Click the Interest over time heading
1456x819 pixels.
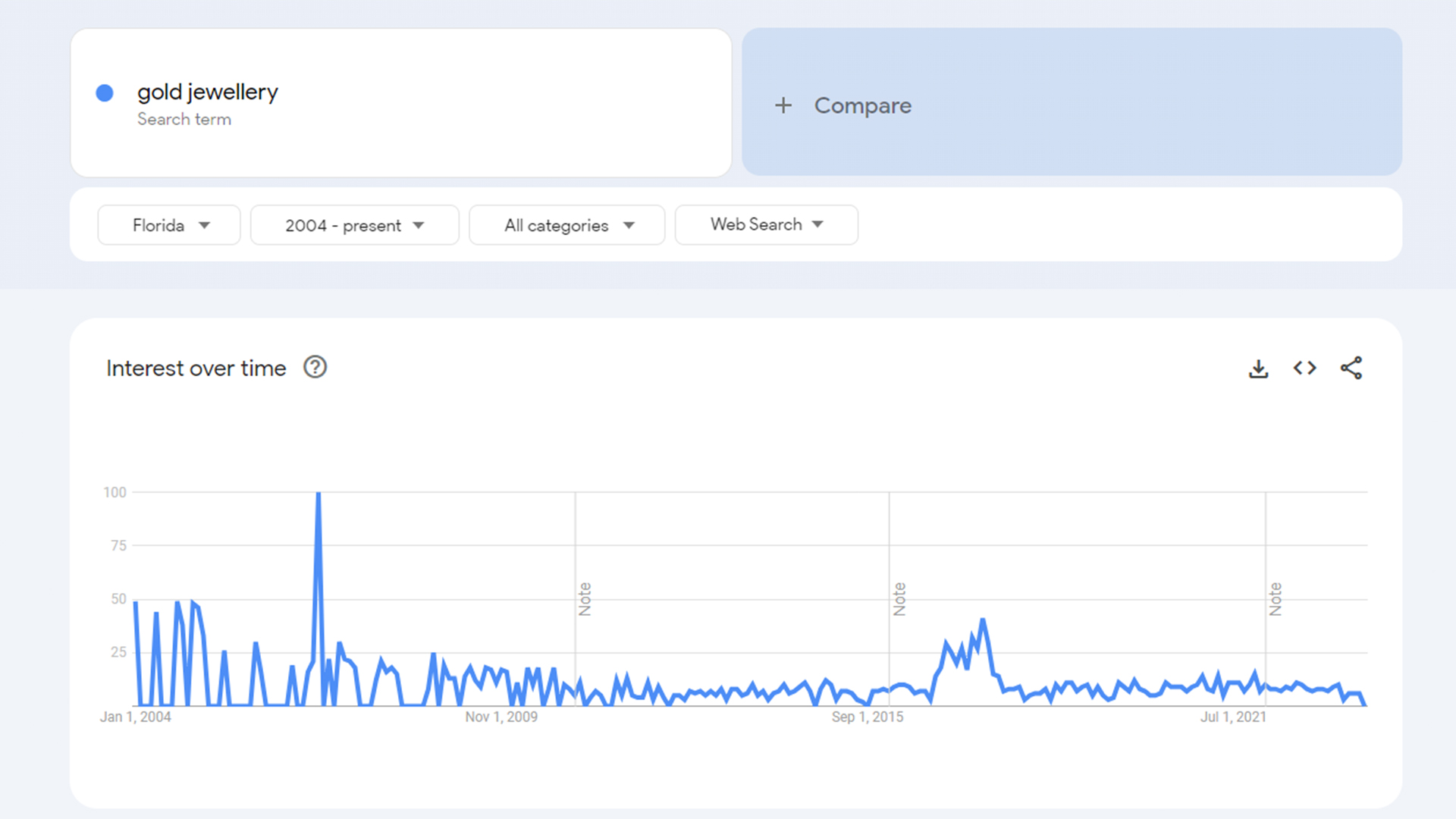[196, 369]
